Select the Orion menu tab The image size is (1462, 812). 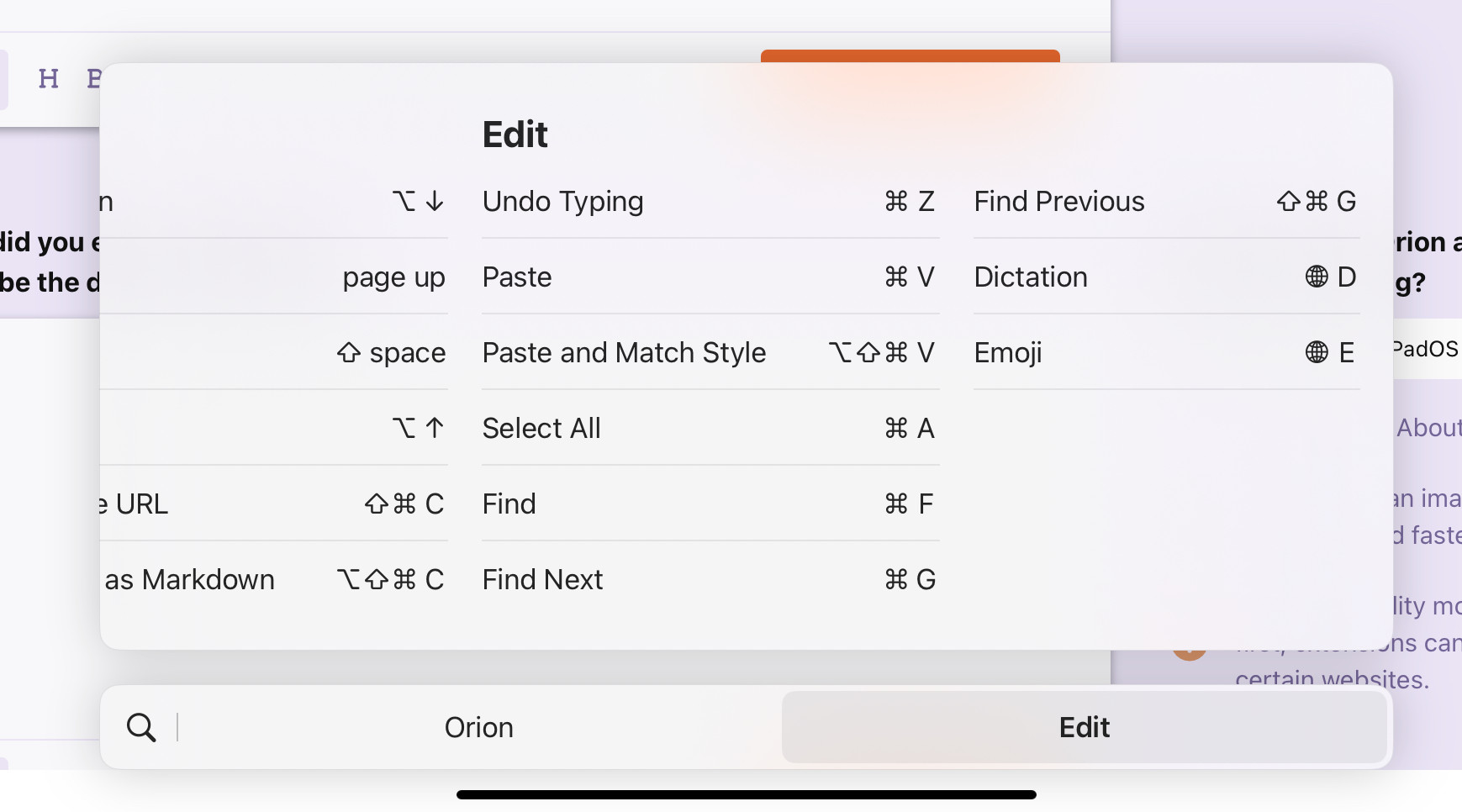point(478,727)
